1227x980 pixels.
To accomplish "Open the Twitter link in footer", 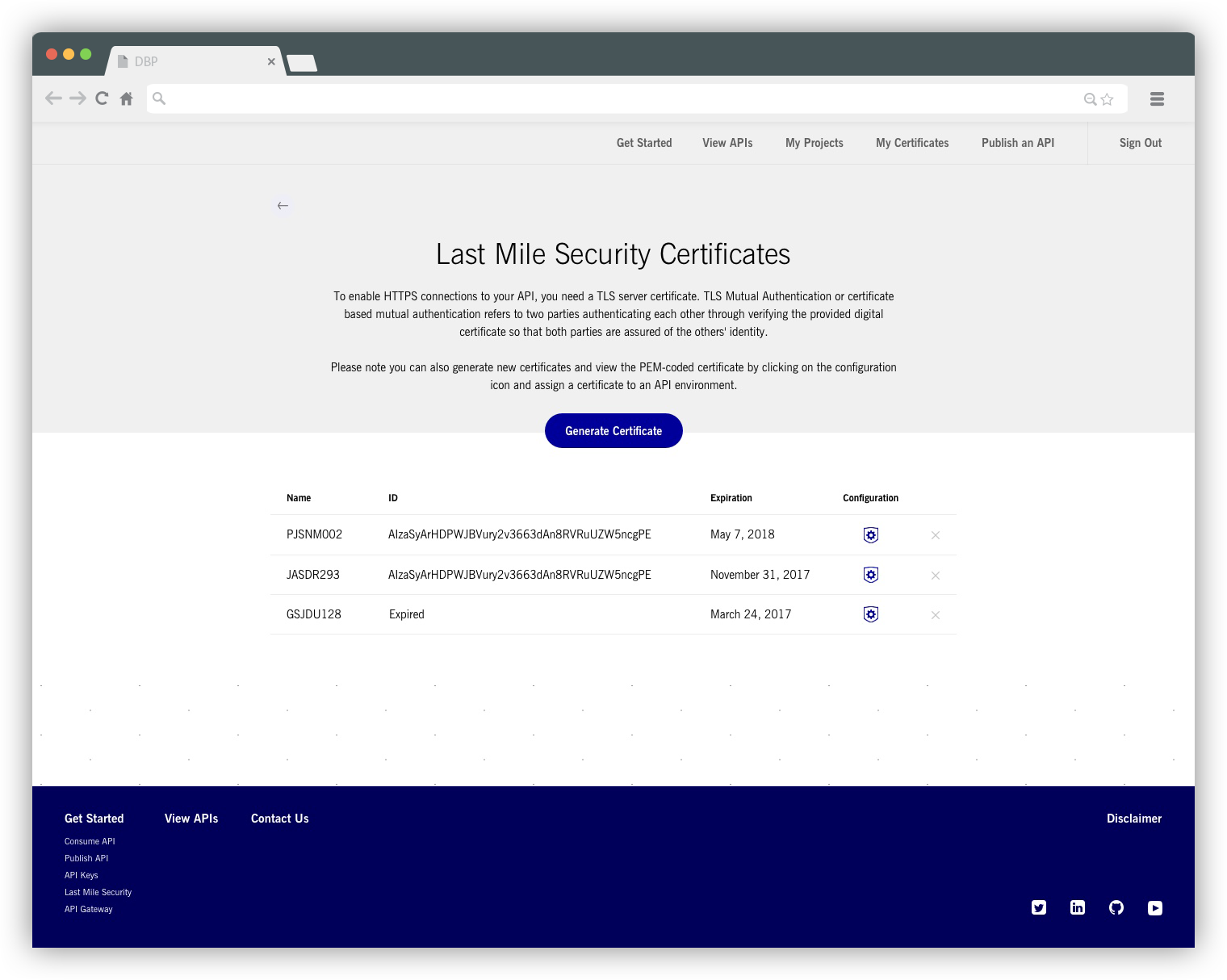I will coord(1039,907).
